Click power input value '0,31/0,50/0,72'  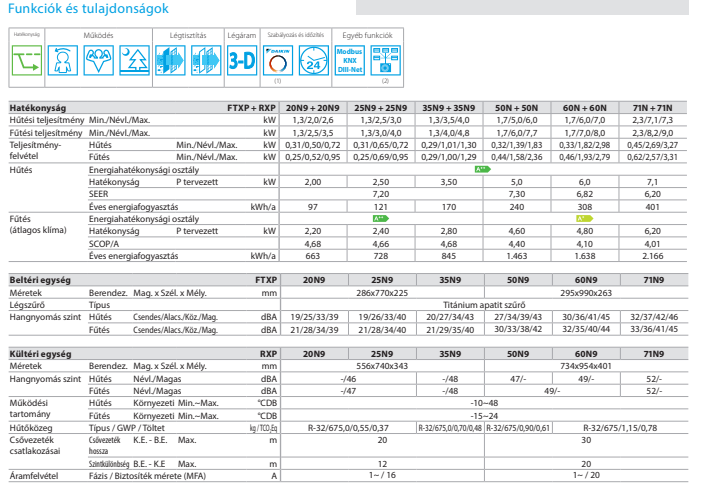click(313, 145)
